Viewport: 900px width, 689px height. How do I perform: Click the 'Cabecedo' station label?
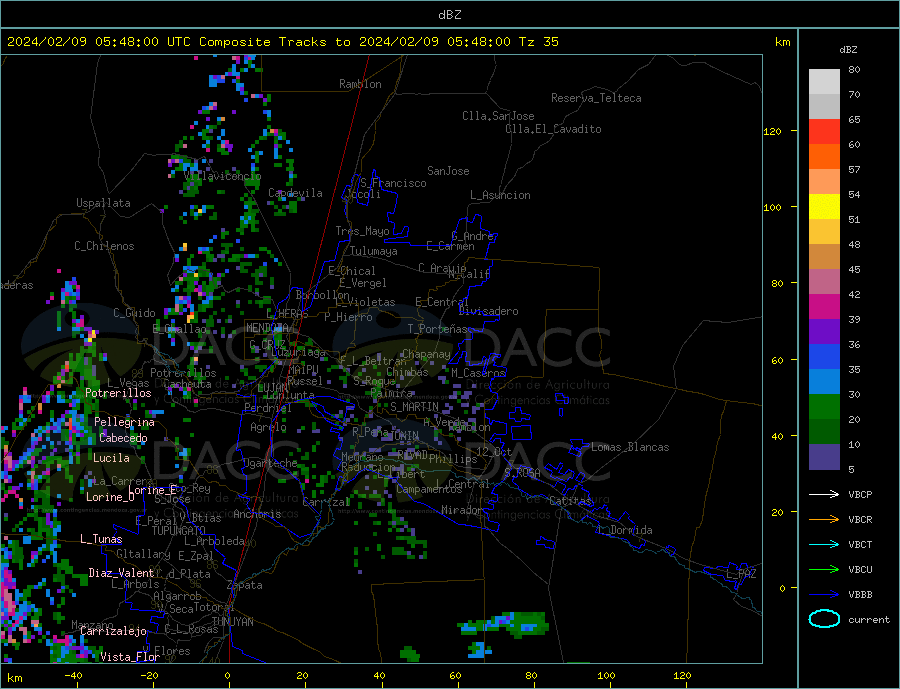tap(123, 438)
